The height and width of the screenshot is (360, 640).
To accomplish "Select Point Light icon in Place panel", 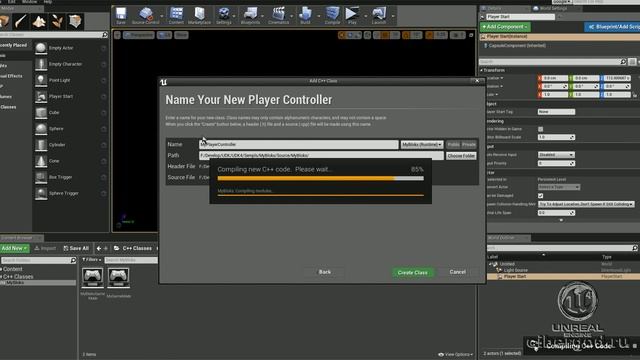I will point(41,80).
